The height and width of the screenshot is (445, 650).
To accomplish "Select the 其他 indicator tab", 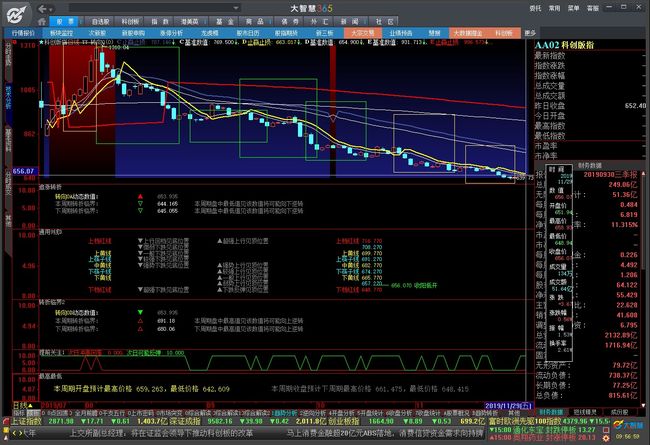I will click(x=514, y=413).
